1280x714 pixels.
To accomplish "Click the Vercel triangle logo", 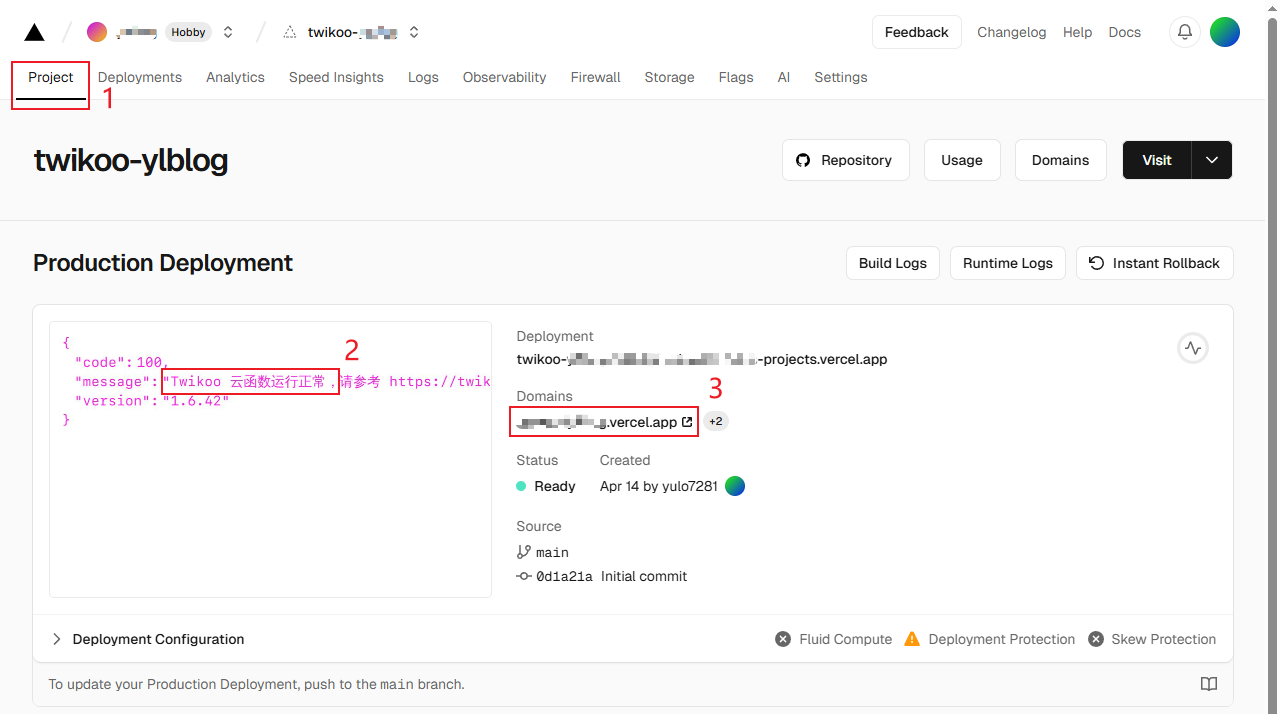I will [34, 32].
